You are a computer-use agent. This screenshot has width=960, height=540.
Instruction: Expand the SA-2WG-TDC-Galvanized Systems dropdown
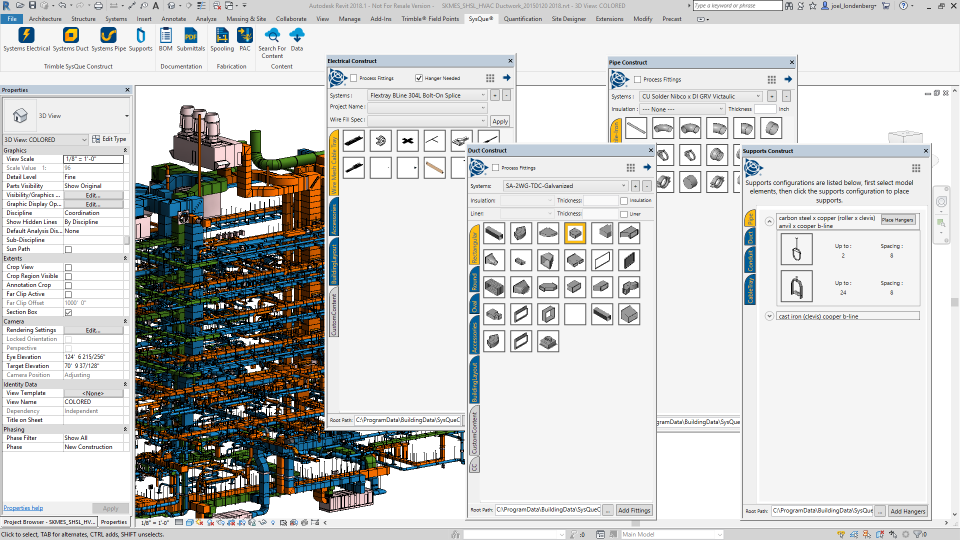point(624,186)
